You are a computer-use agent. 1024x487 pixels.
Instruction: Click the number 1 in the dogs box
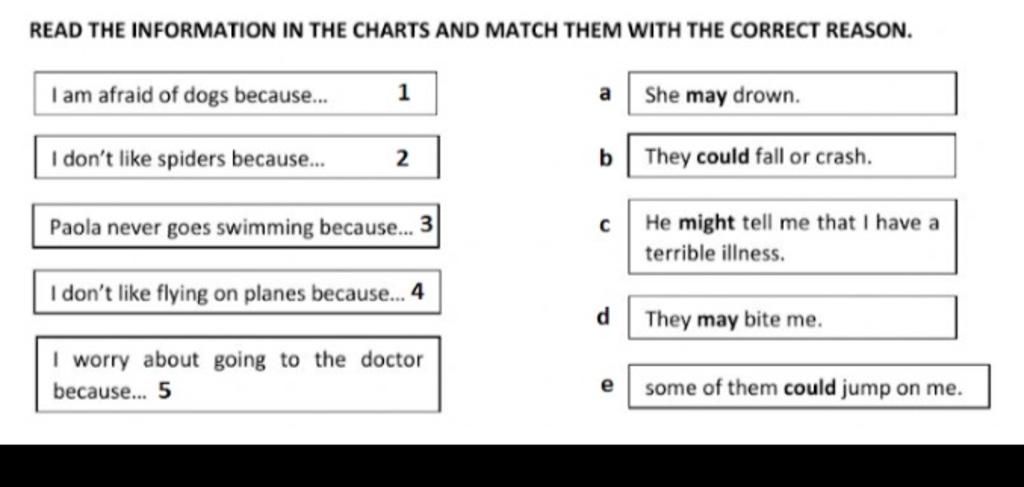(x=403, y=94)
